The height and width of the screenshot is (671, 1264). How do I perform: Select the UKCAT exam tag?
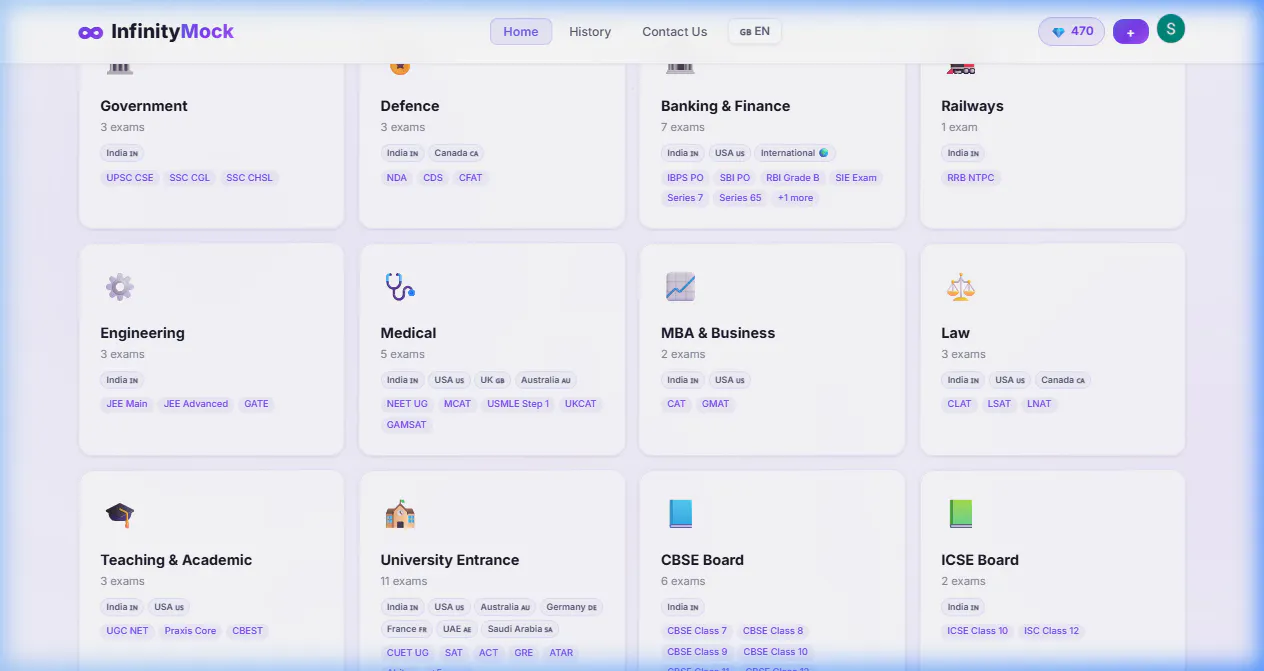point(581,404)
